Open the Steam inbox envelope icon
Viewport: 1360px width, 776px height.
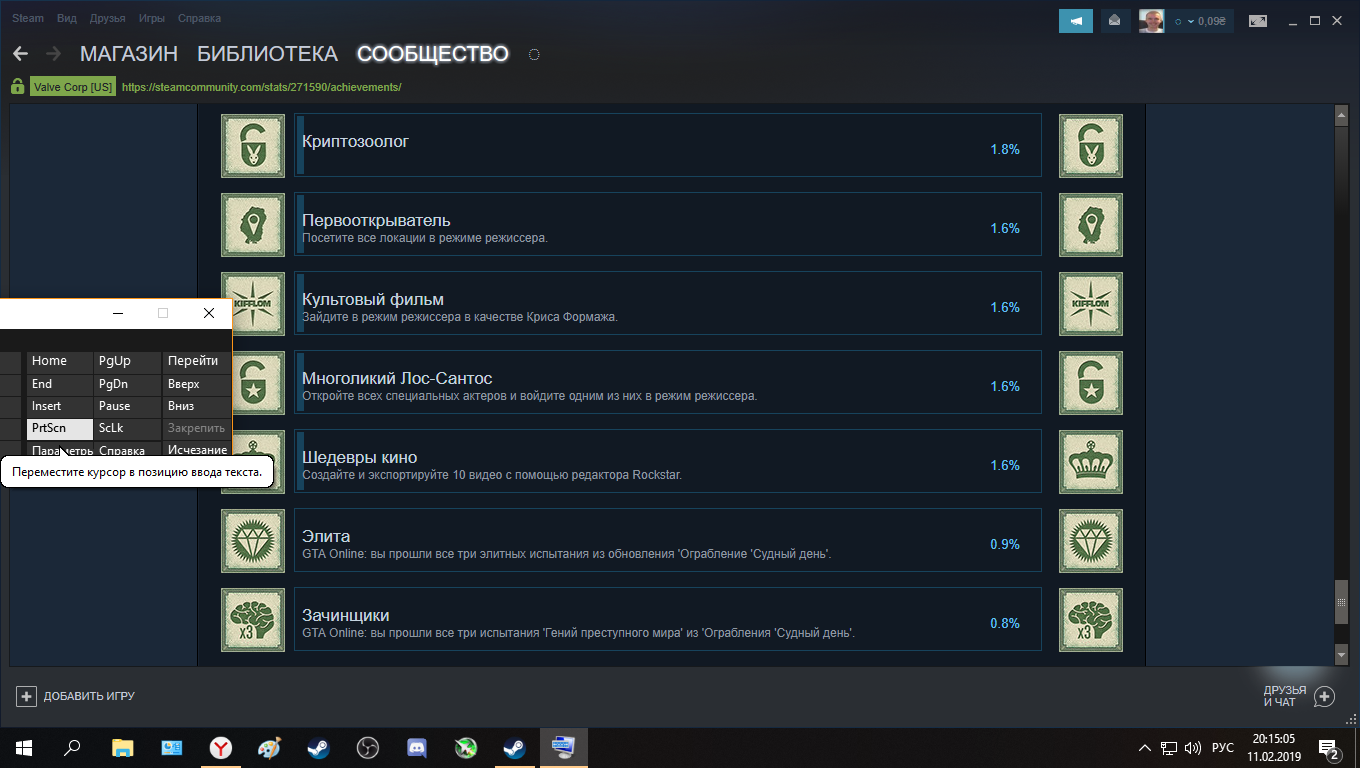click(1115, 20)
